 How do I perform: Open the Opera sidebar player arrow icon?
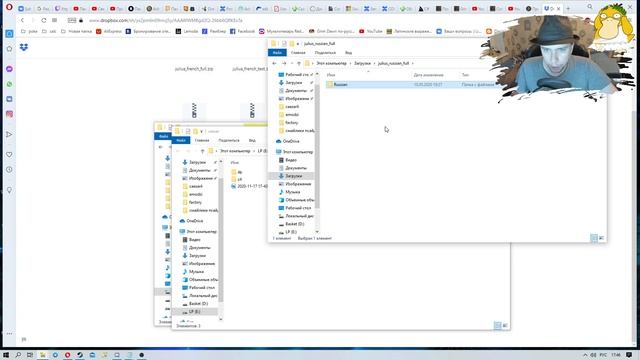(x=9, y=135)
